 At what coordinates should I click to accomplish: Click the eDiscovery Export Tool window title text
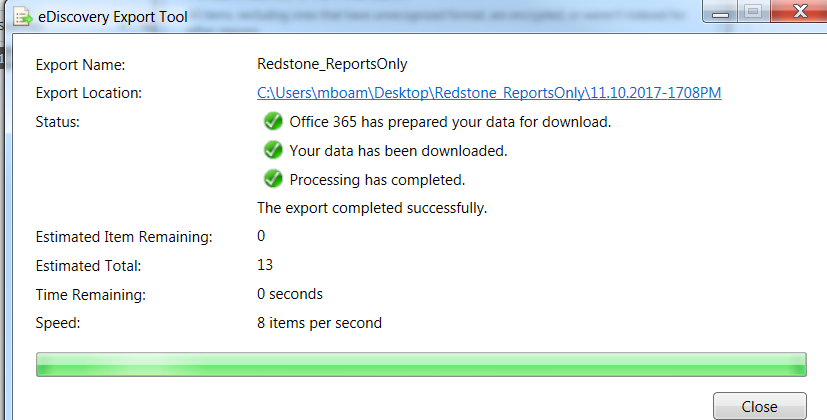[113, 17]
